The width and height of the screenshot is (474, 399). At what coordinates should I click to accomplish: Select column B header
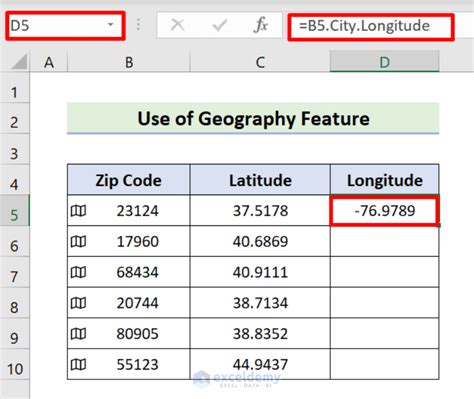tap(129, 62)
